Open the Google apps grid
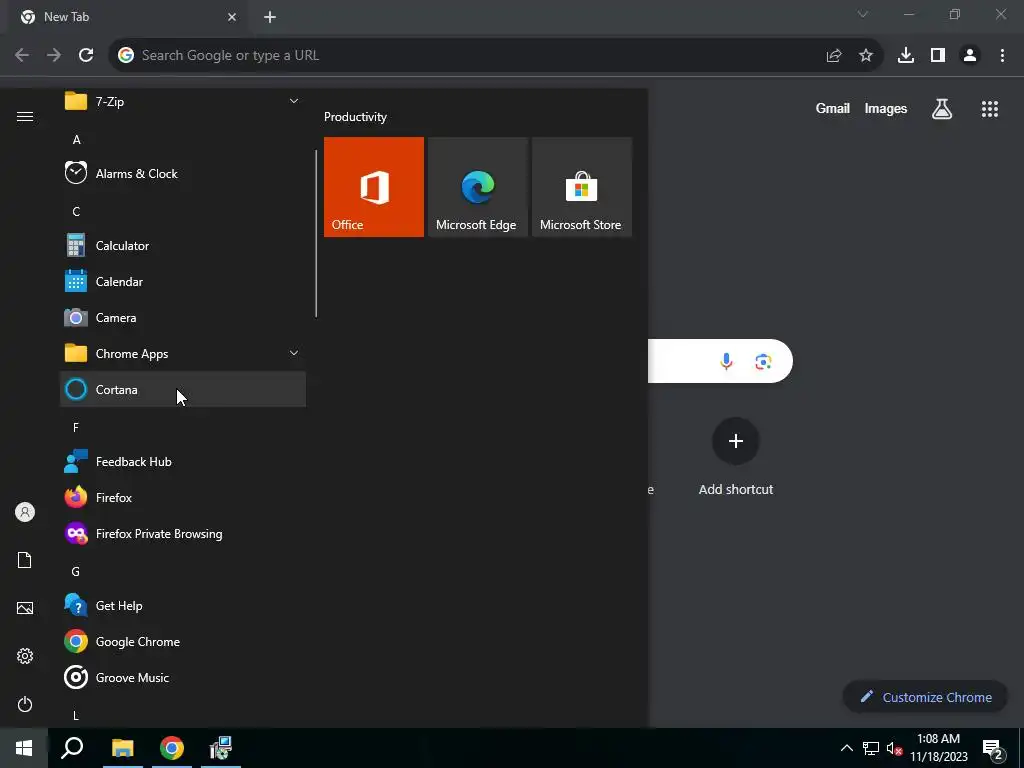Viewport: 1024px width, 768px height. [990, 109]
